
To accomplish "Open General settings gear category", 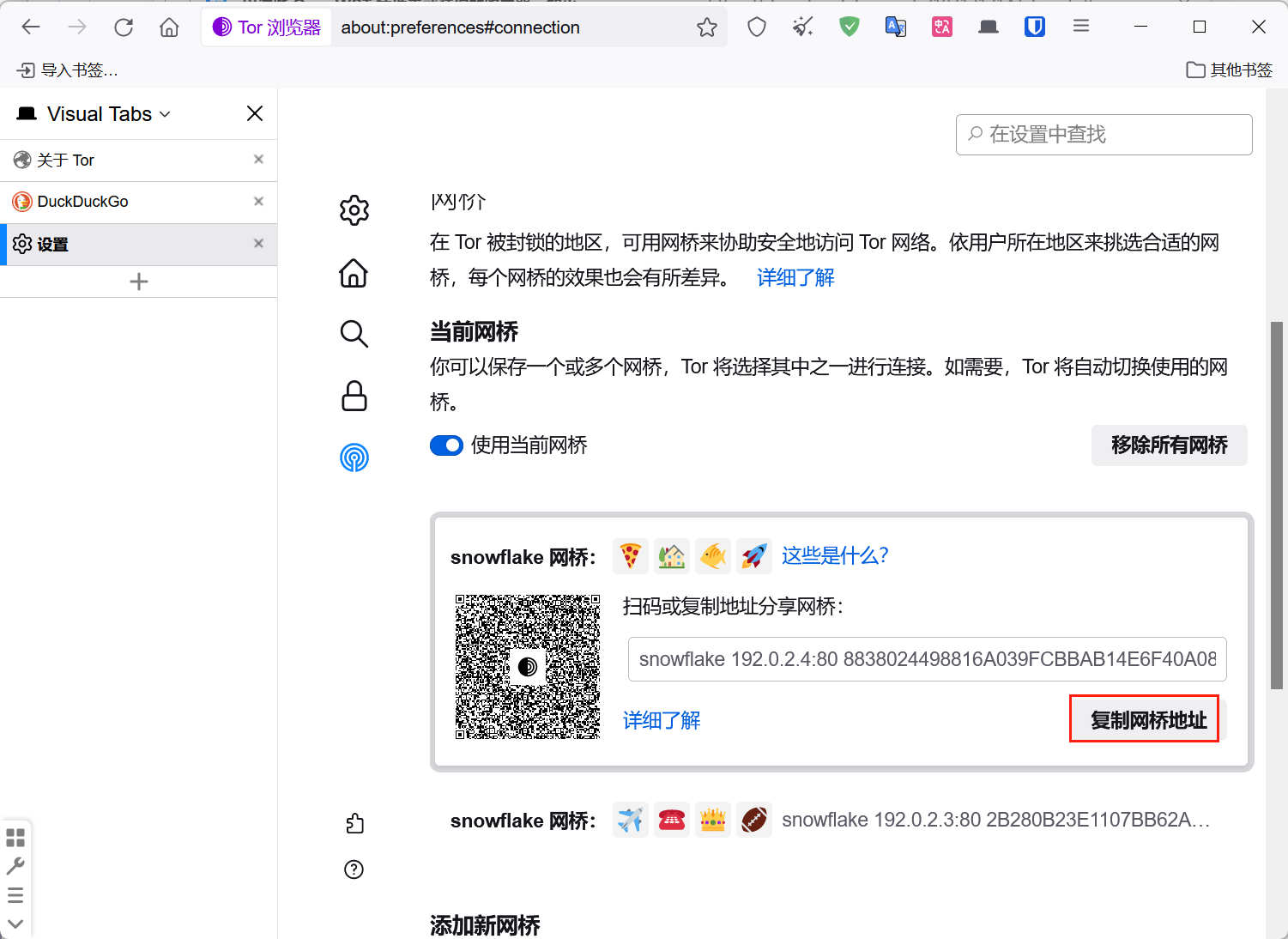I will [x=354, y=210].
